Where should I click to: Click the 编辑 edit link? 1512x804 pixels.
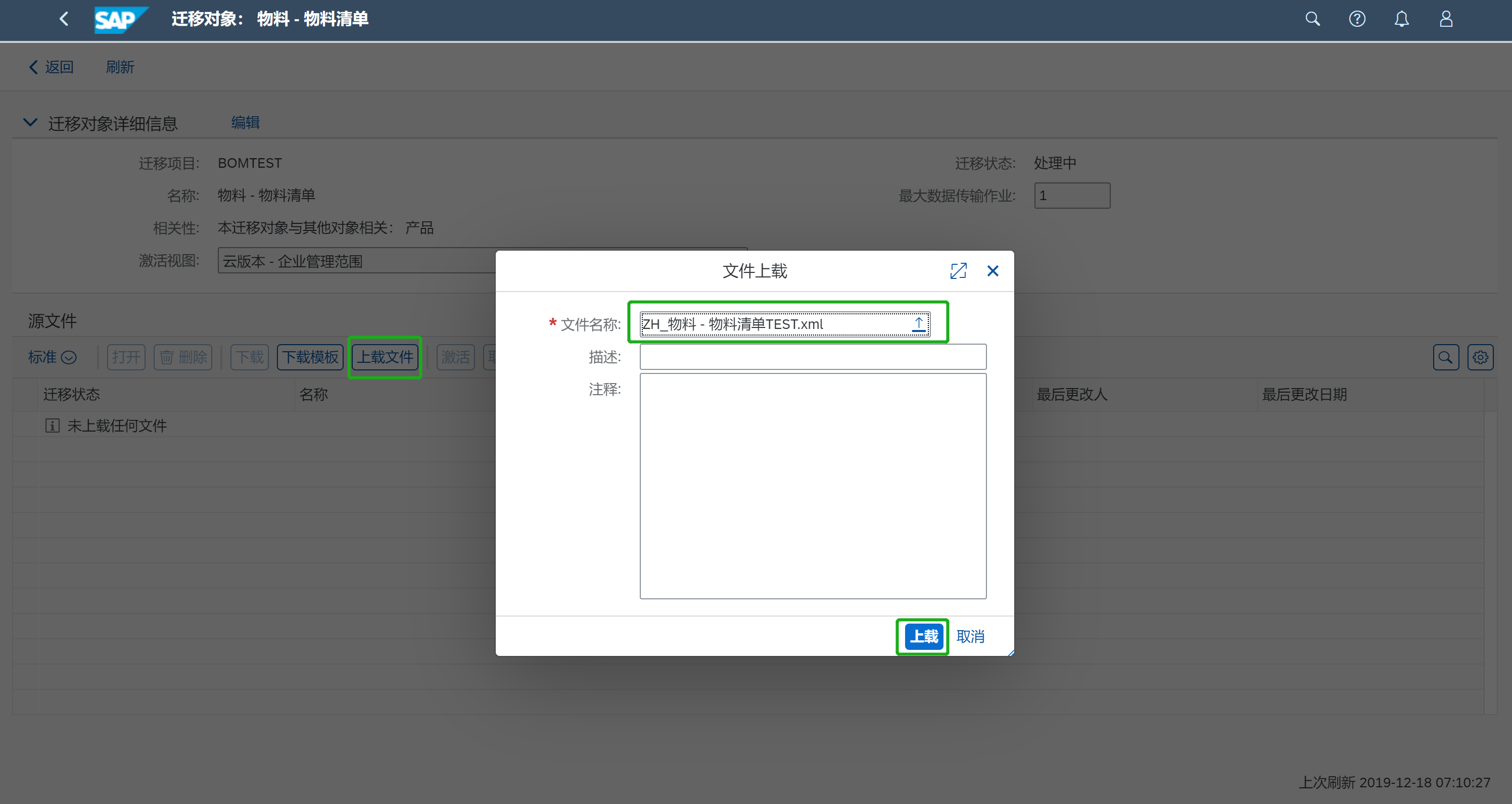coord(246,122)
